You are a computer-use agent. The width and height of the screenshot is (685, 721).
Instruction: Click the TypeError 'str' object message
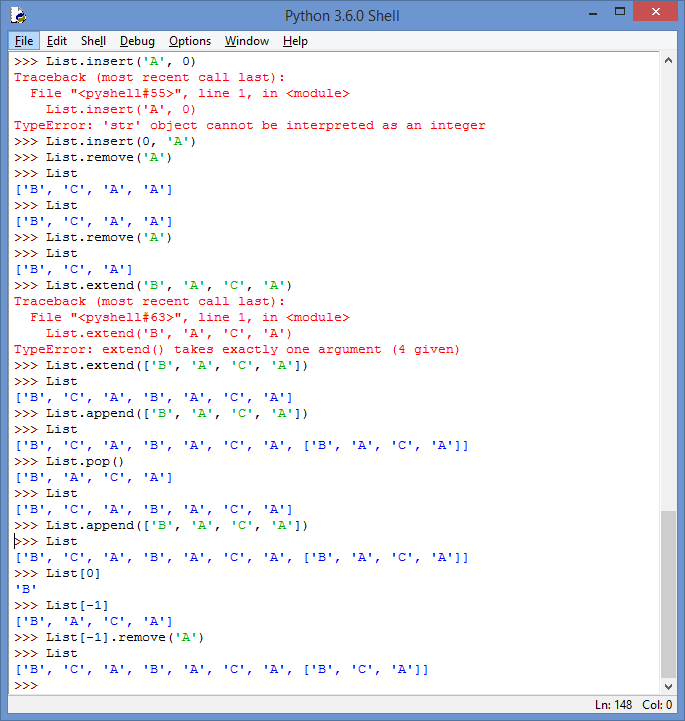(250, 126)
